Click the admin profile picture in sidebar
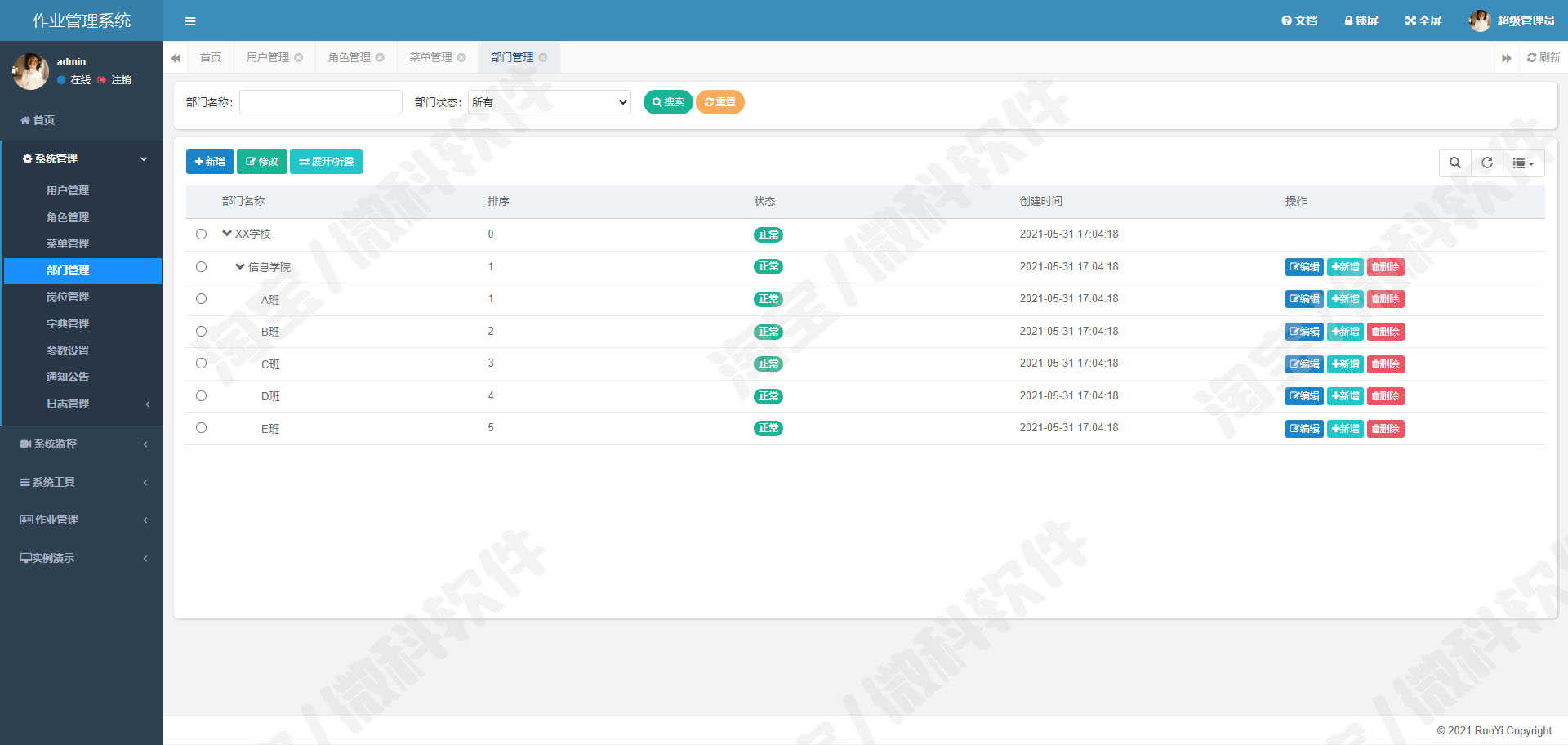This screenshot has width=1568, height=745. coord(30,71)
